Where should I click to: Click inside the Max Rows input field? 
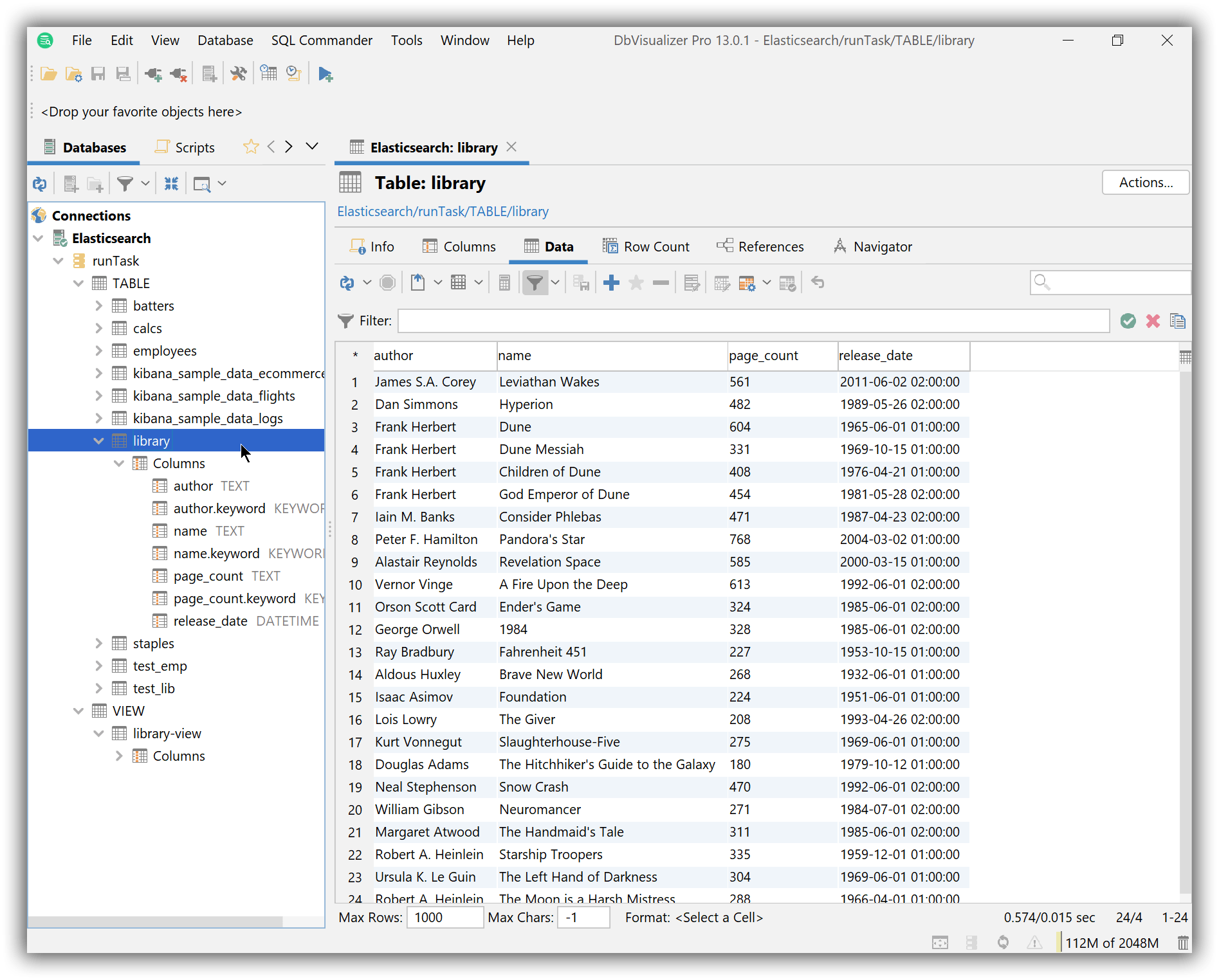point(445,918)
